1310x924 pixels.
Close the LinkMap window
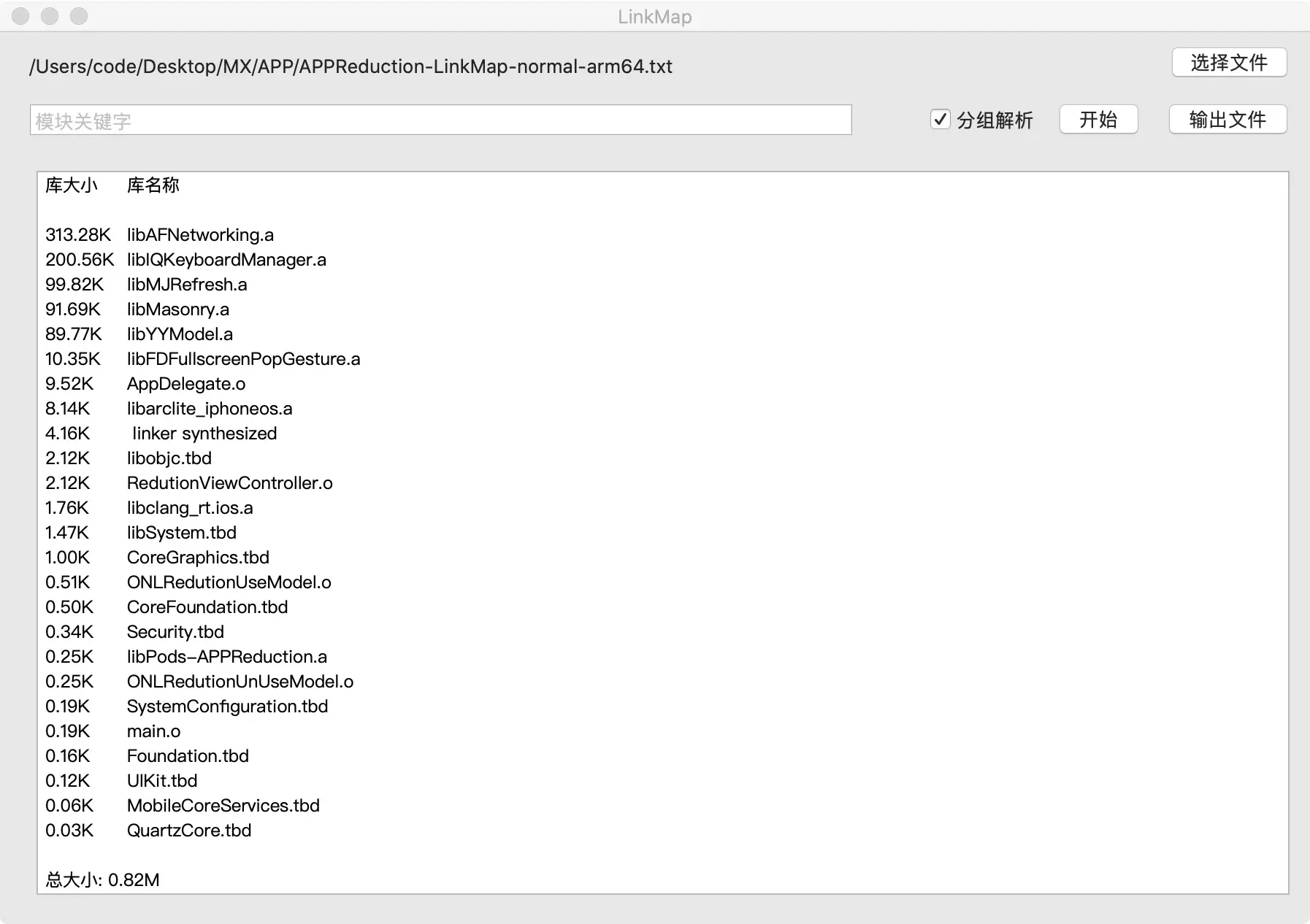pos(21,16)
